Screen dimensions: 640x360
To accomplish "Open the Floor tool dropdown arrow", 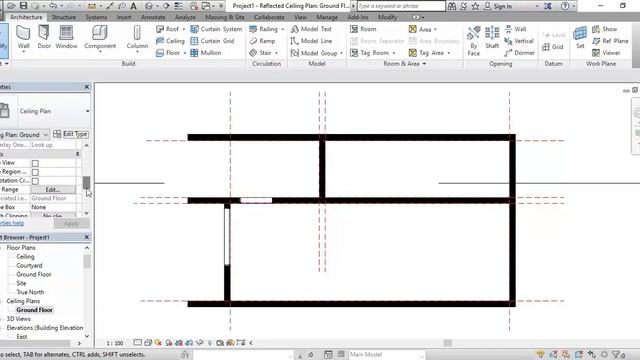I will 184,53.
